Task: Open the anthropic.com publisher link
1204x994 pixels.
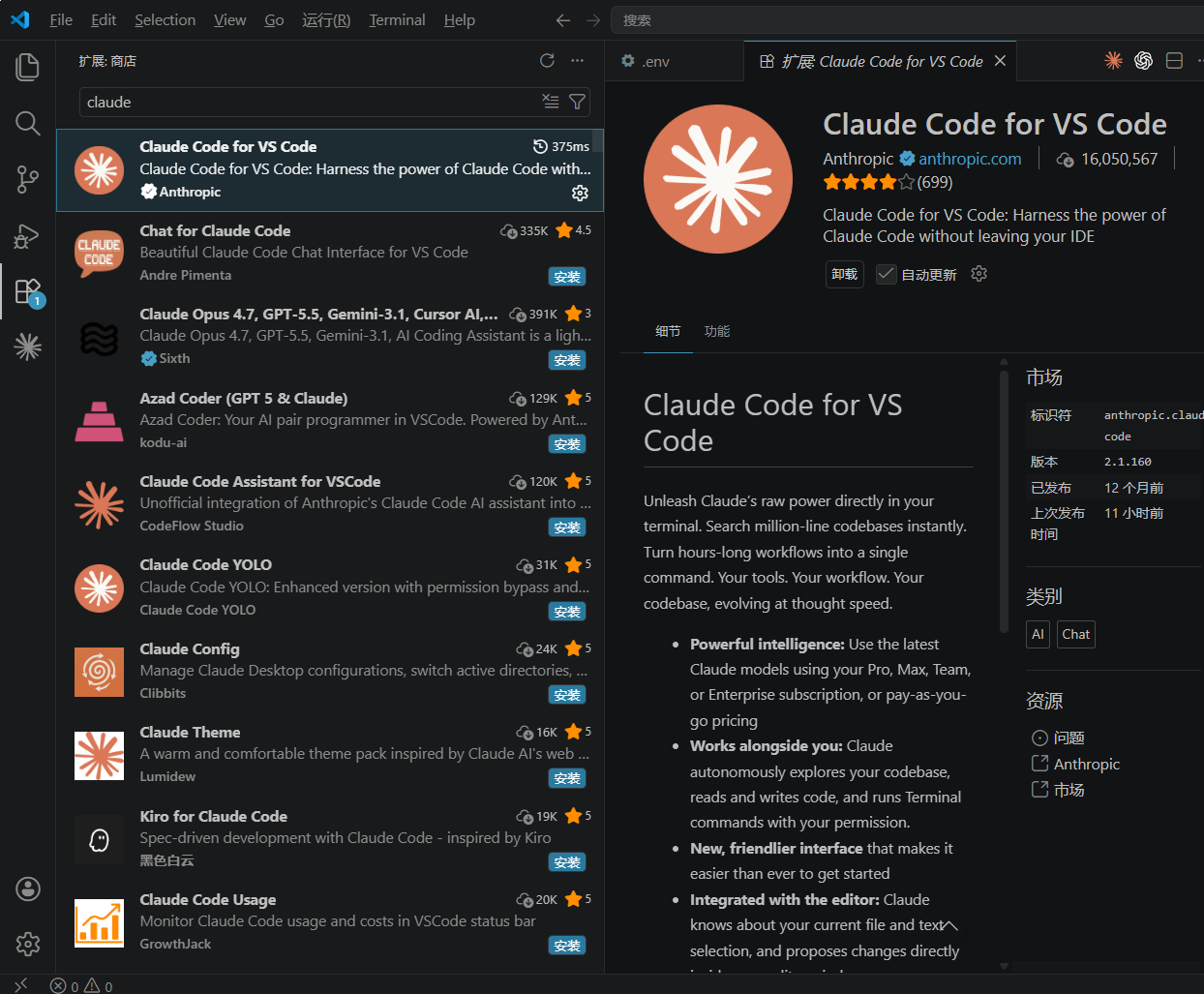Action: pyautogui.click(x=970, y=159)
